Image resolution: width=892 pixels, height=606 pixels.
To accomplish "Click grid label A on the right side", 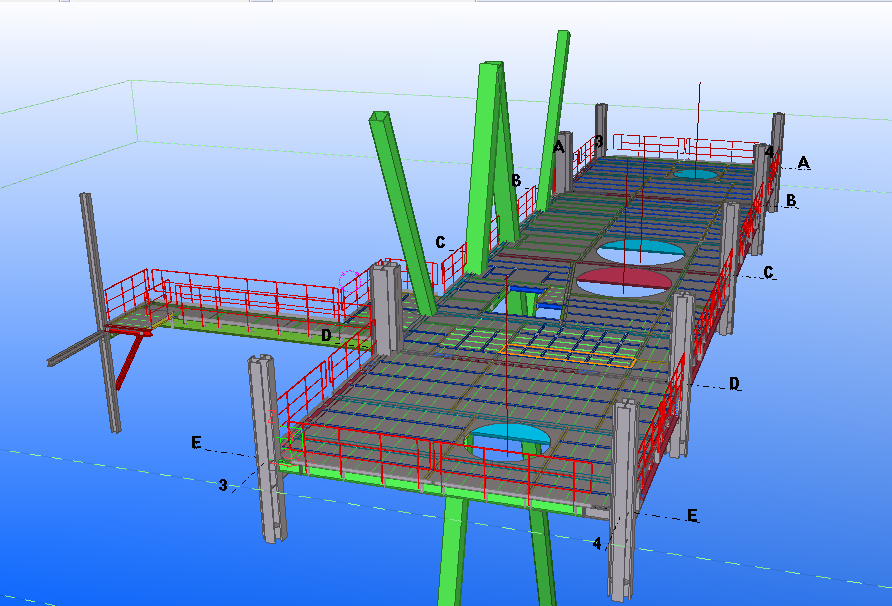I will tap(803, 162).
